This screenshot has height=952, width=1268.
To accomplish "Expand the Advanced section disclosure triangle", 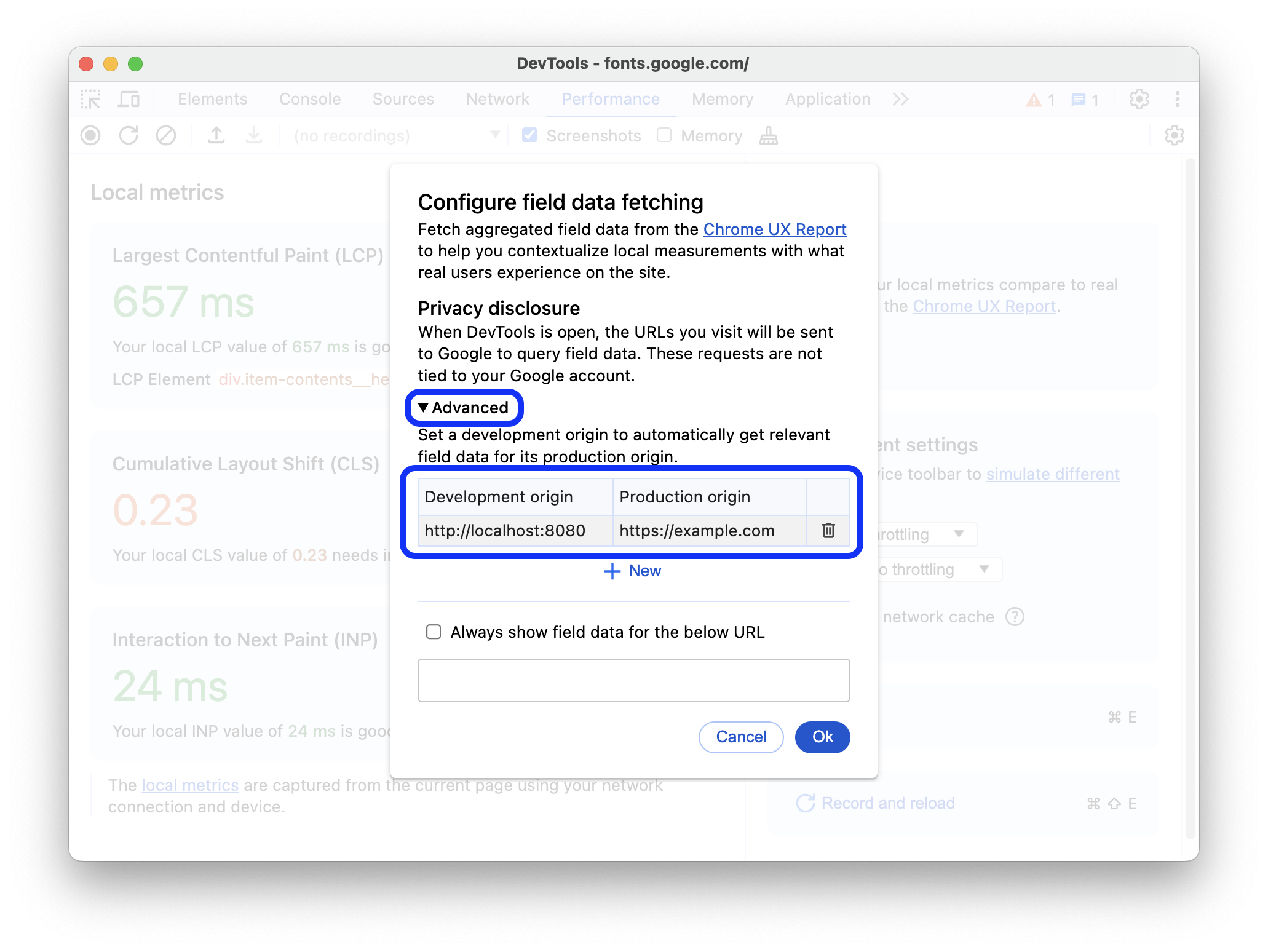I will 424,407.
